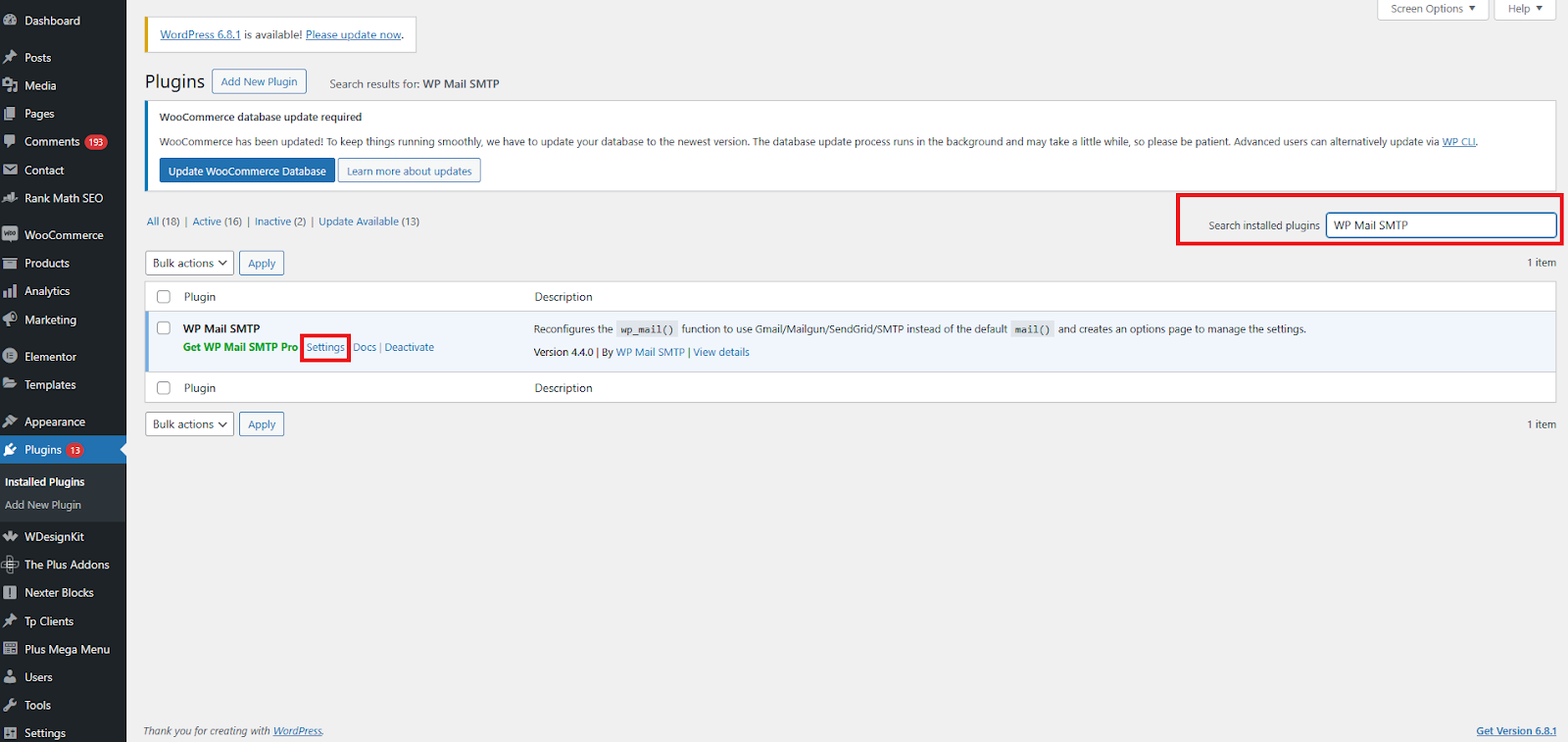Expand the Help panel

tap(1525, 9)
